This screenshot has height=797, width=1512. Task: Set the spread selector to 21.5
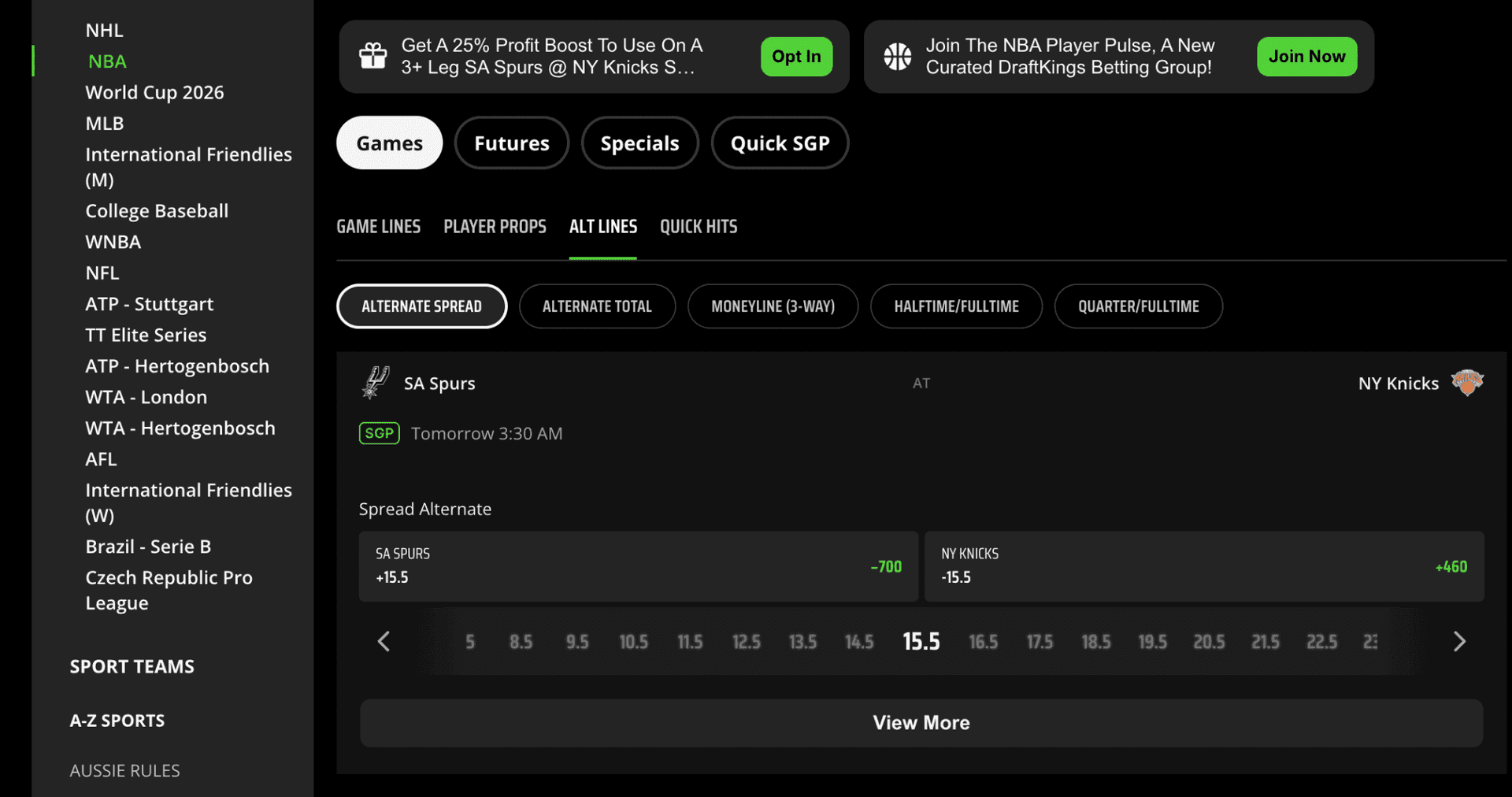click(x=1266, y=642)
